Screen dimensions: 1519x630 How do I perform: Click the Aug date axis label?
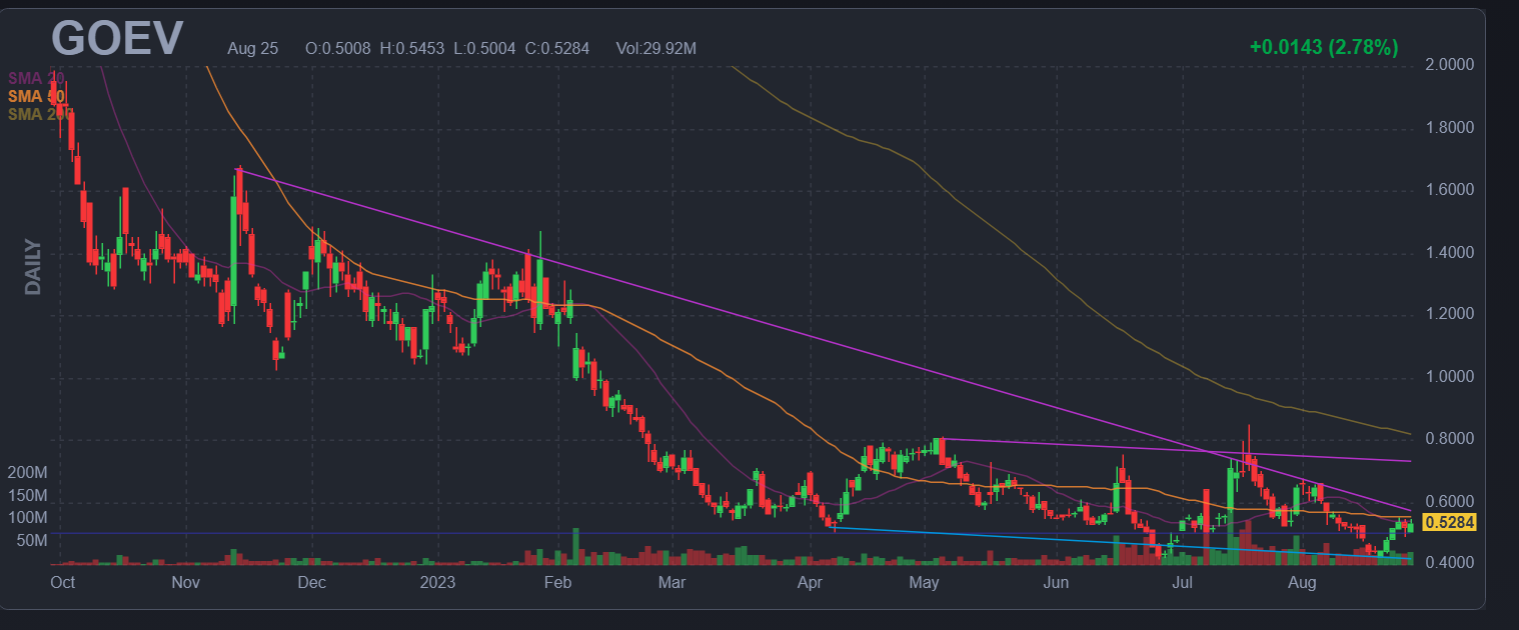click(x=1301, y=582)
